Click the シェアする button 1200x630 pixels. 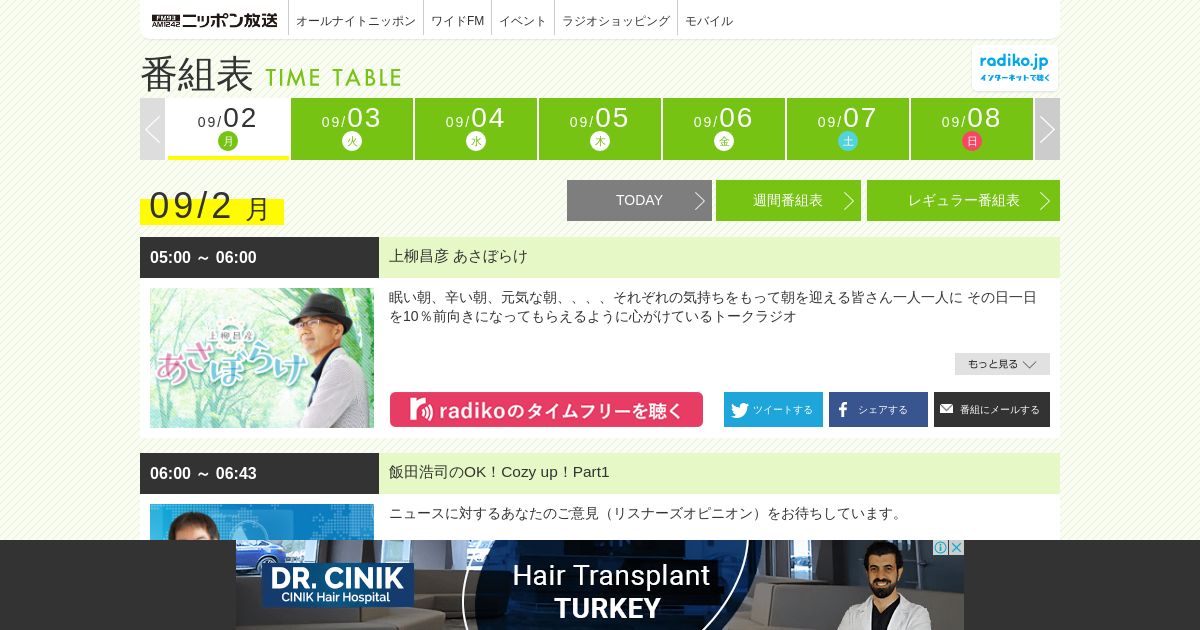click(878, 410)
